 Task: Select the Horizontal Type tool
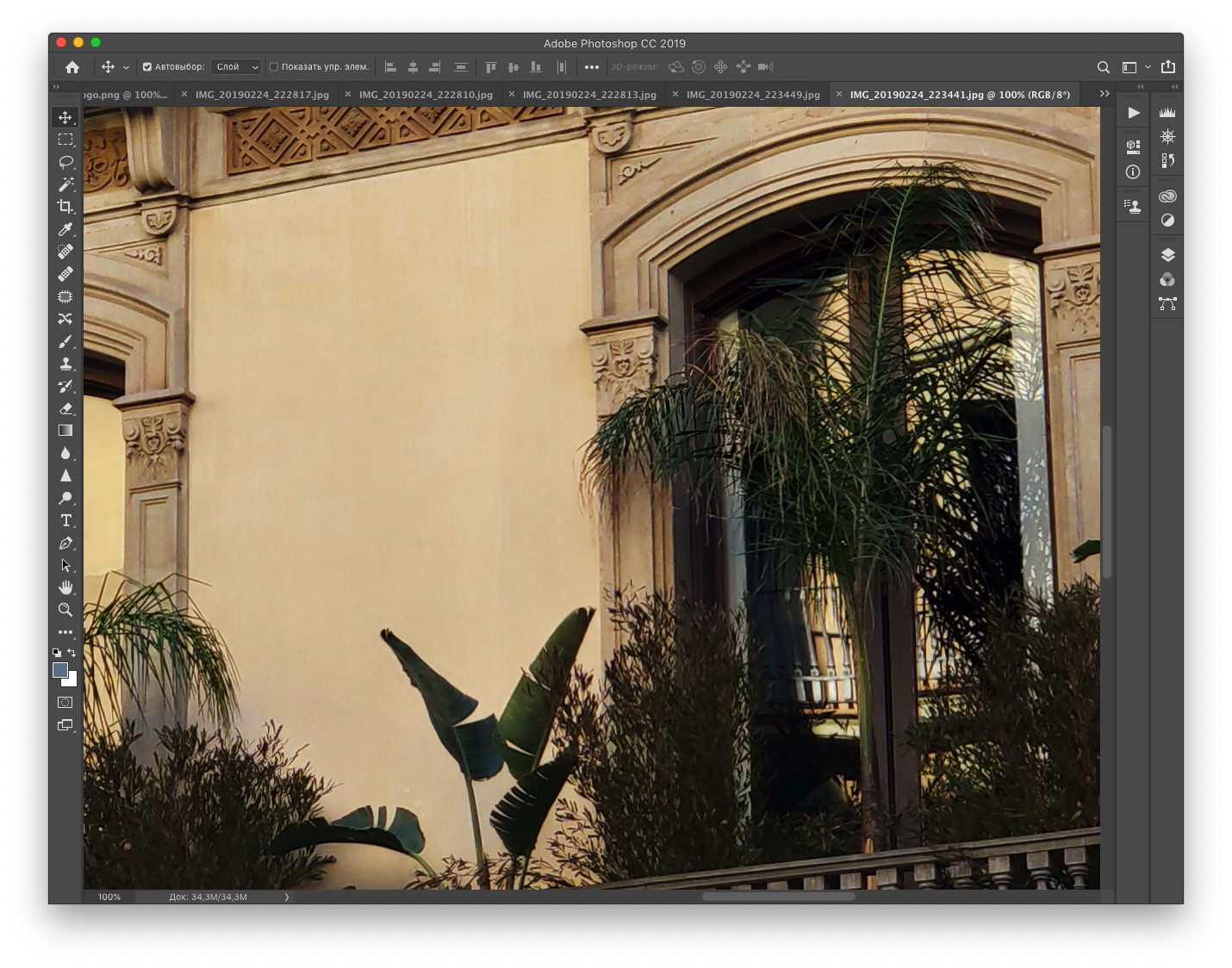point(65,521)
